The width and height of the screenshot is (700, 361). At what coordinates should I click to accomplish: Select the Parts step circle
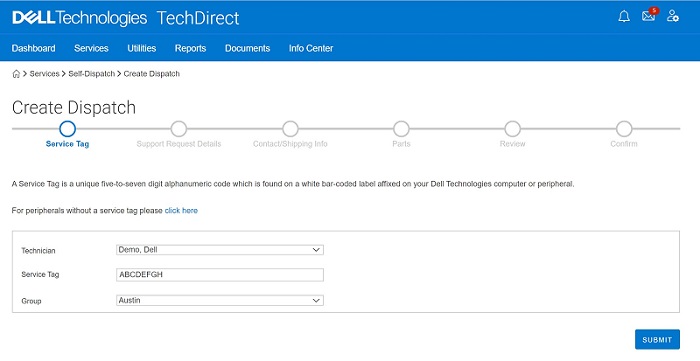(401, 129)
